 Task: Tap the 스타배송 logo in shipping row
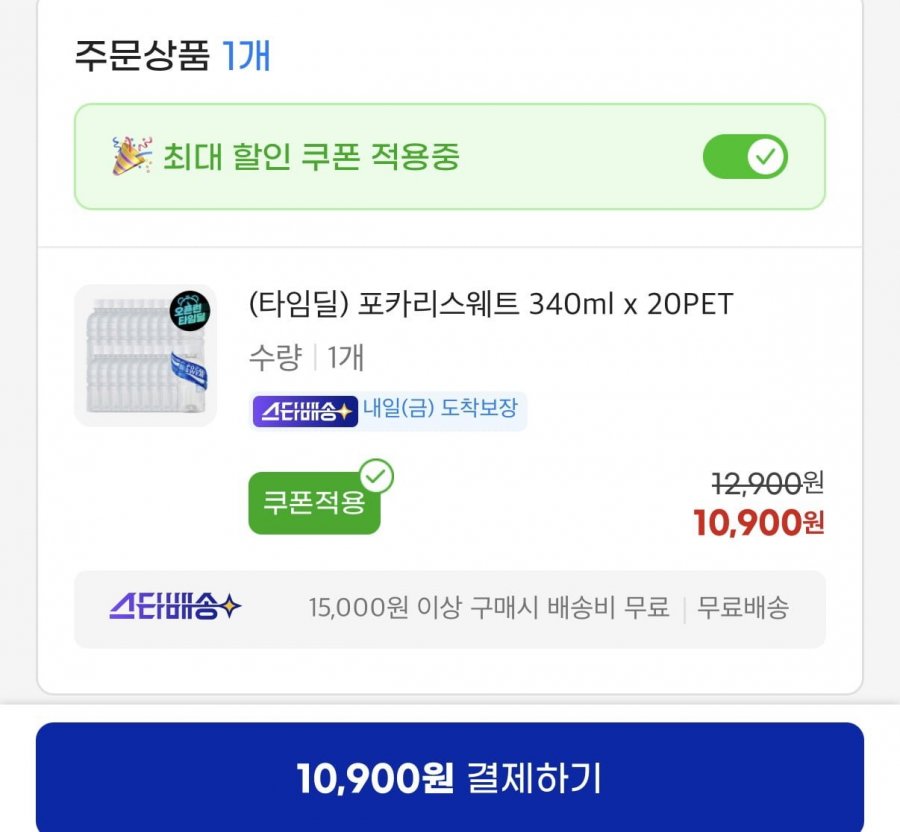click(x=175, y=607)
